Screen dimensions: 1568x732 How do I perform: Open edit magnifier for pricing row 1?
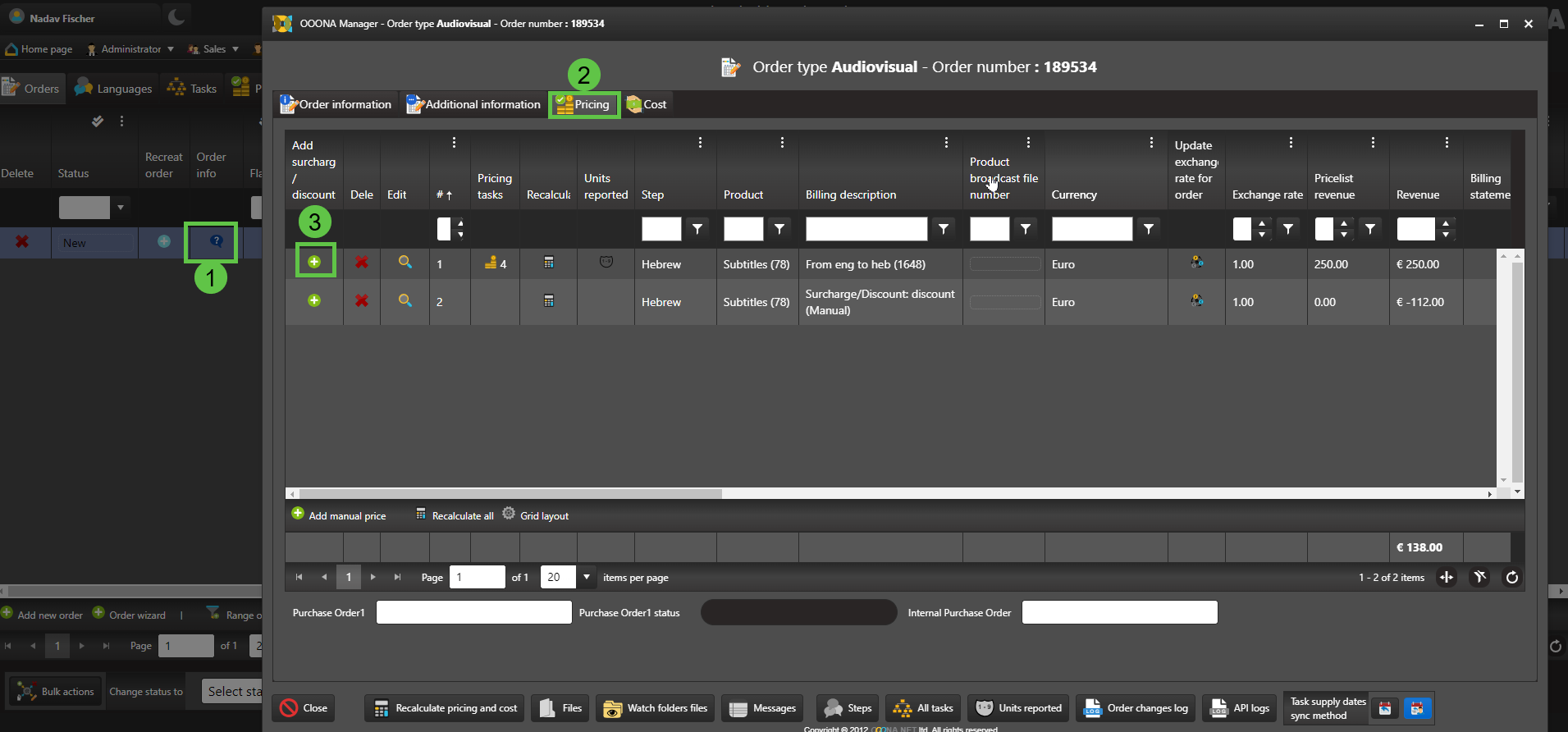click(405, 263)
